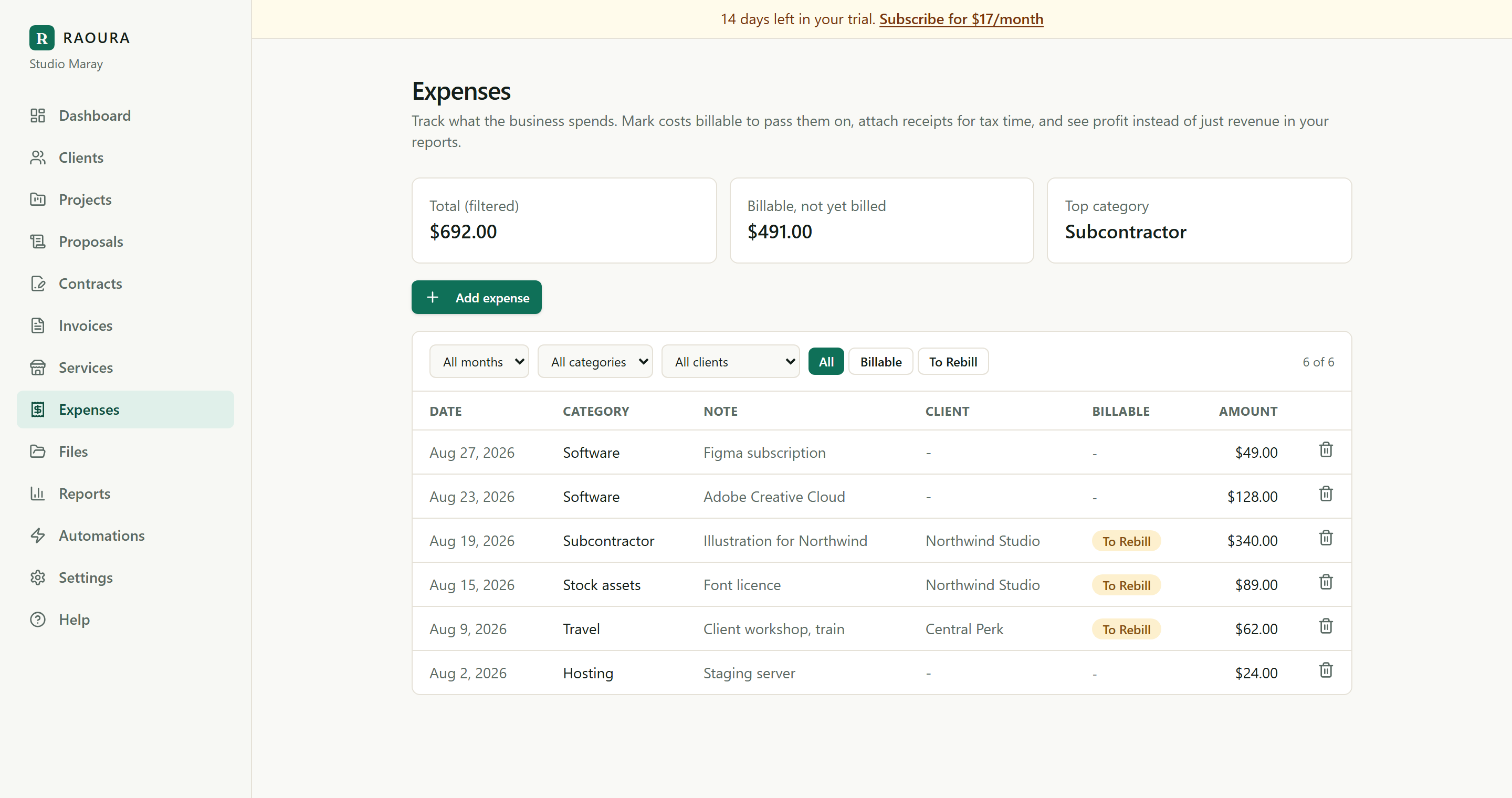Click the BILLABLE column header
This screenshot has width=1512, height=798.
click(1120, 411)
